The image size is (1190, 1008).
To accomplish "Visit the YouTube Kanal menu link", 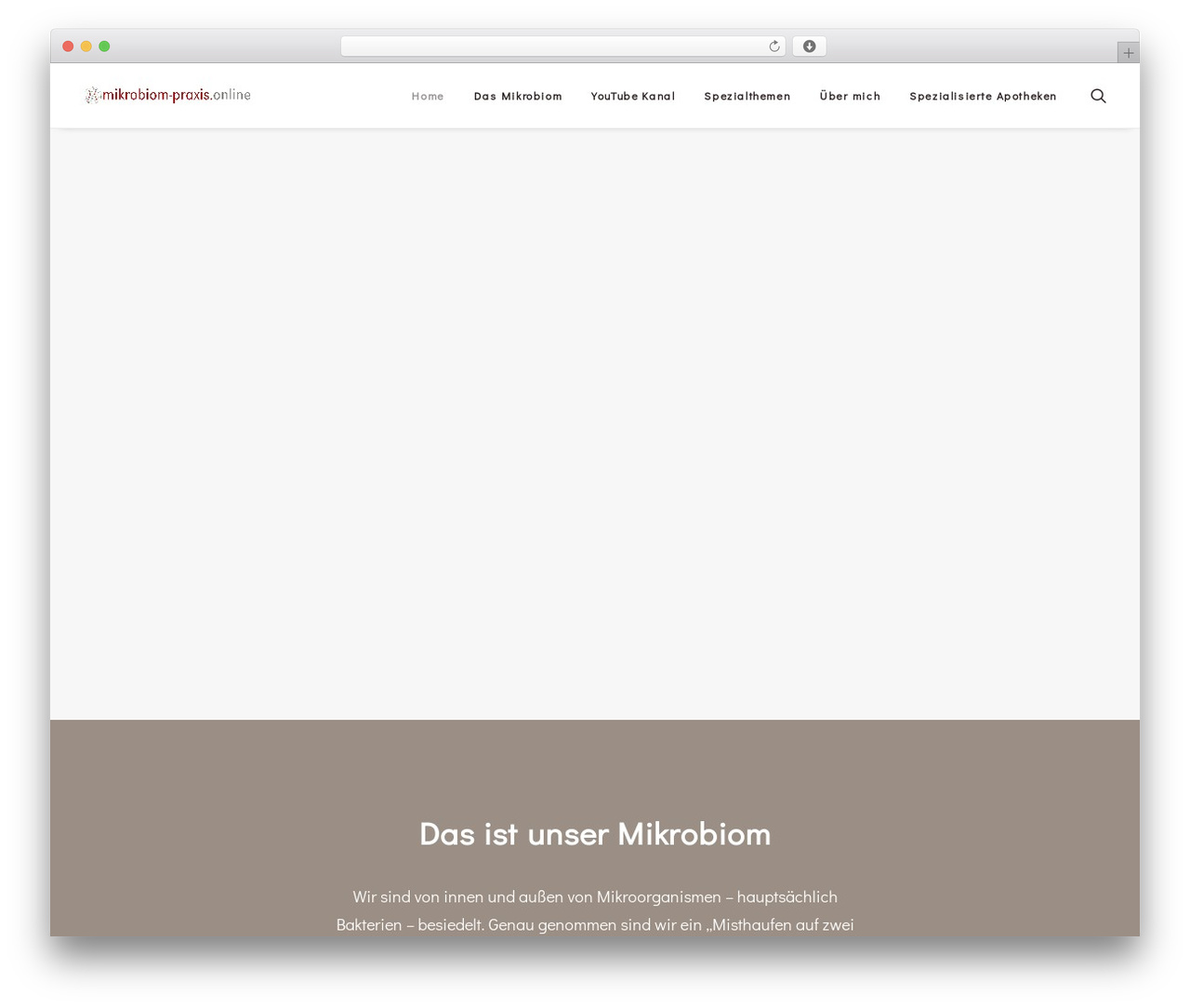I will pos(633,96).
